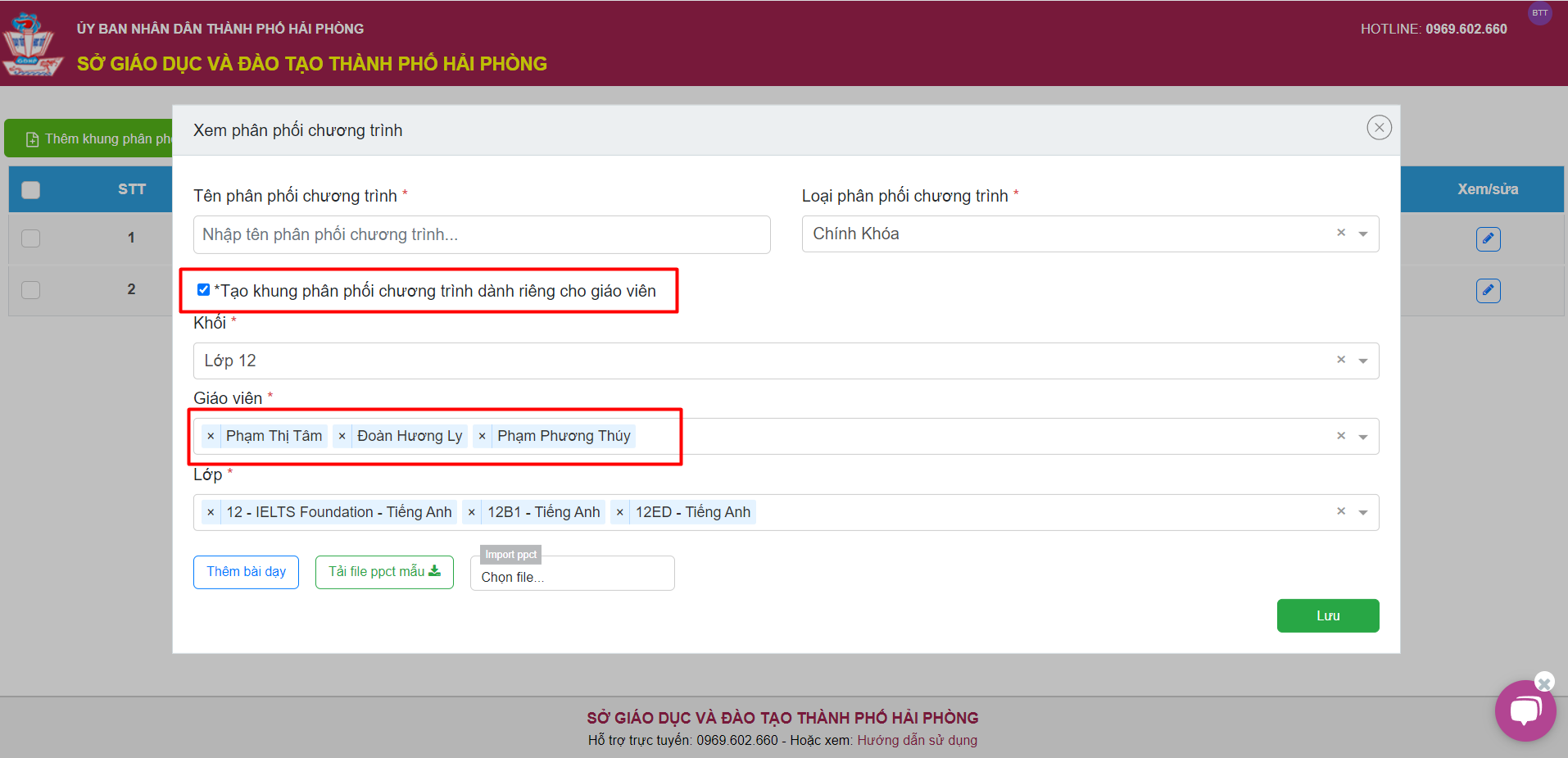The image size is (1568, 758).
Task: Remove 12B1 - Tiếng Anh class tag
Action: pyautogui.click(x=471, y=512)
